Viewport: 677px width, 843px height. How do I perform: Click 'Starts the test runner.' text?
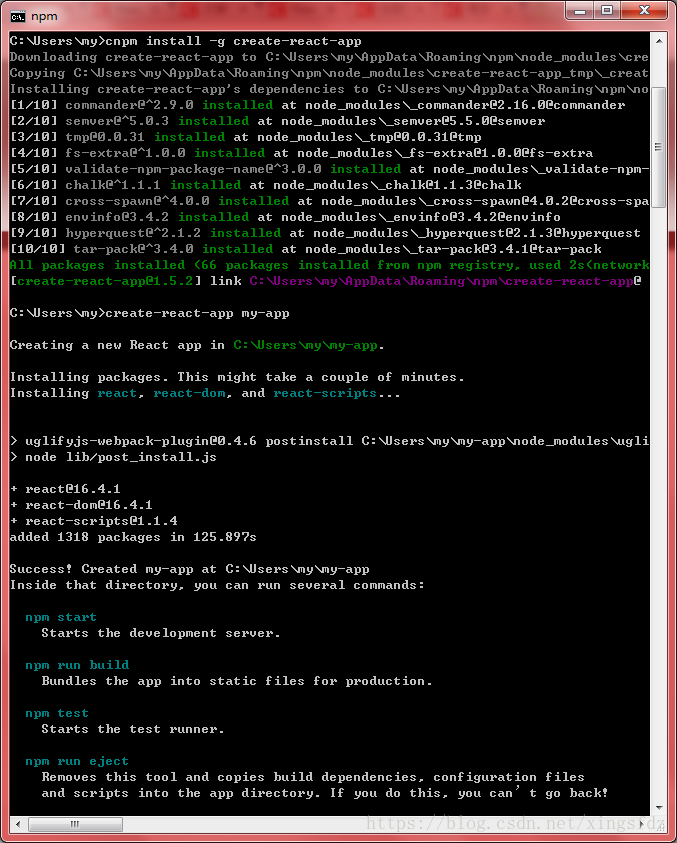(x=133, y=730)
